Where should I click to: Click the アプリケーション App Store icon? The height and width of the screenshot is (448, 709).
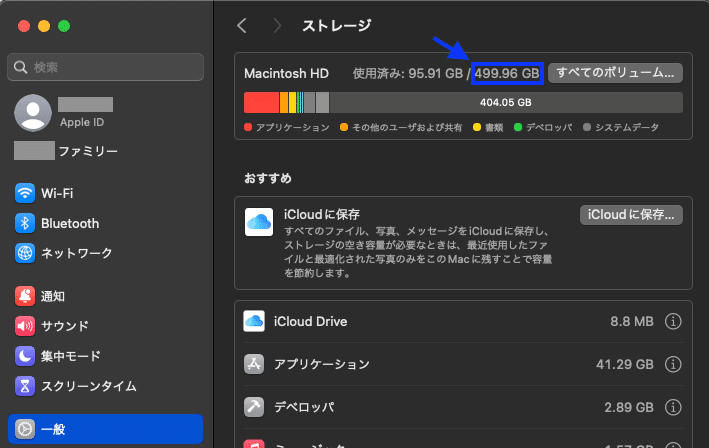(254, 364)
